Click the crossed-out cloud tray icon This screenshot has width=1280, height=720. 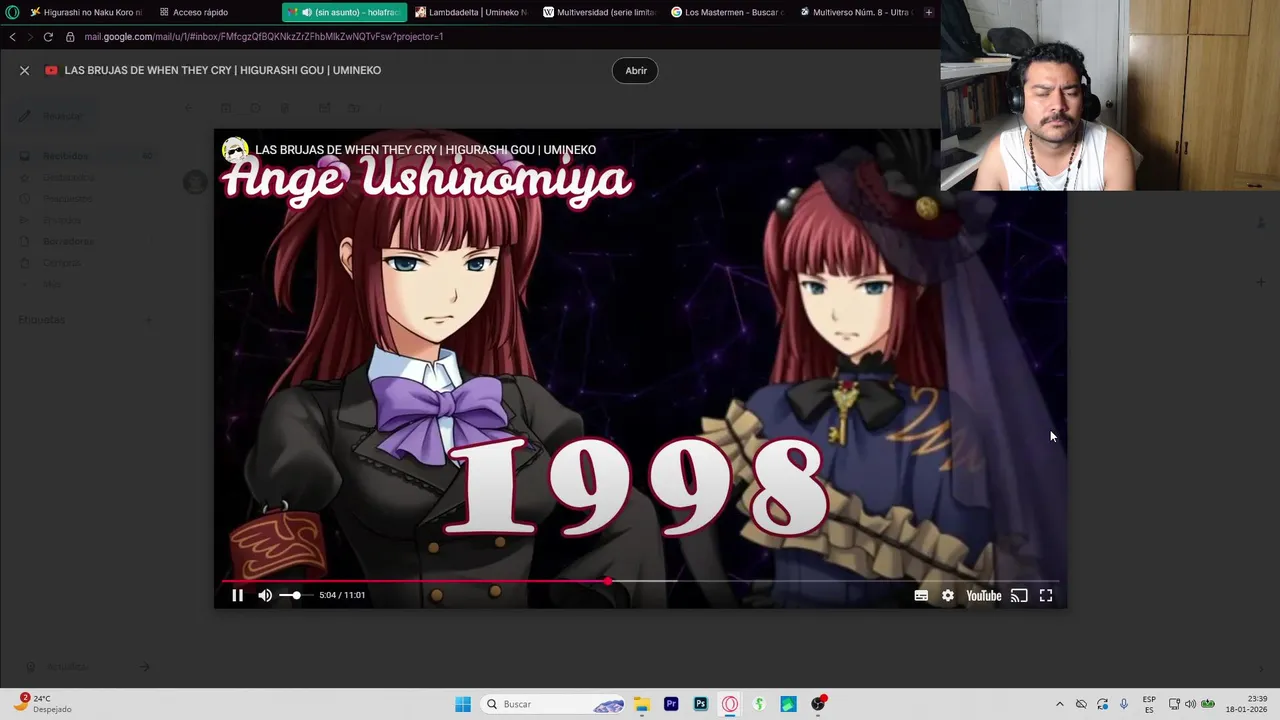[1081, 704]
